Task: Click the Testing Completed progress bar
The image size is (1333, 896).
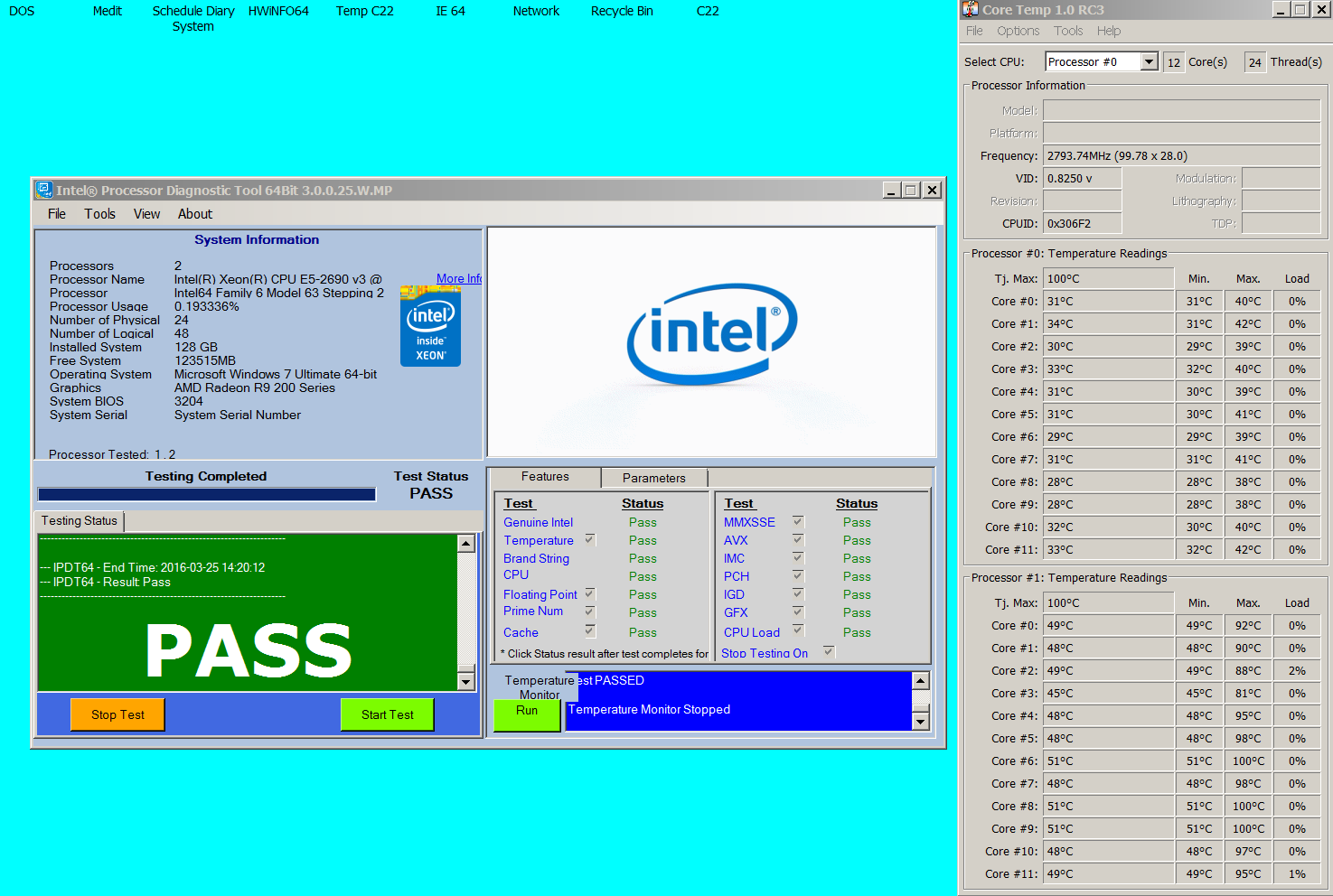Action: [x=206, y=494]
